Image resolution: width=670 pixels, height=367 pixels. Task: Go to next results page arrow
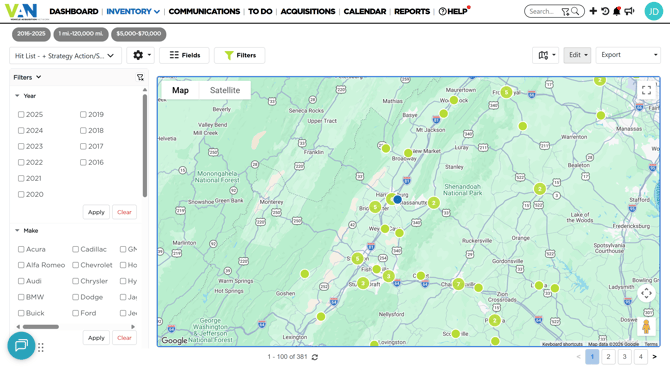(654, 357)
